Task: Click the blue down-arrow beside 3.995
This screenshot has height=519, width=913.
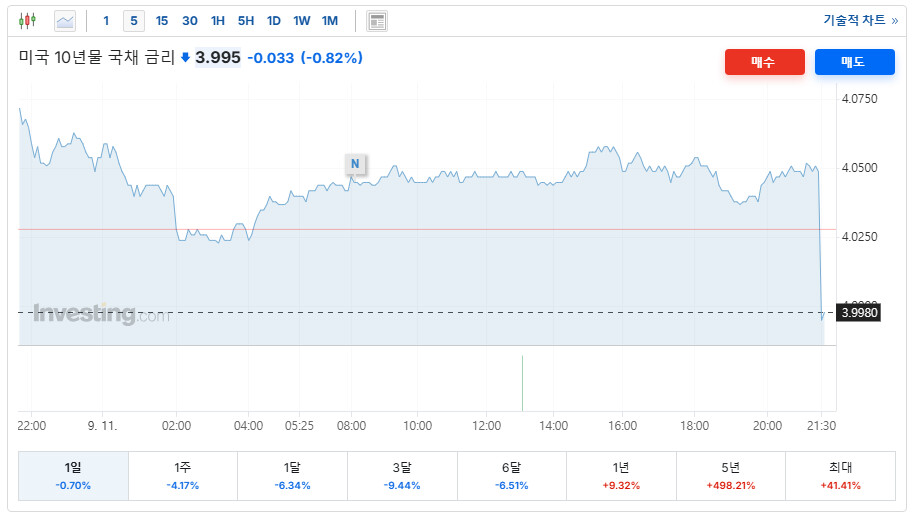Action: pyautogui.click(x=185, y=58)
